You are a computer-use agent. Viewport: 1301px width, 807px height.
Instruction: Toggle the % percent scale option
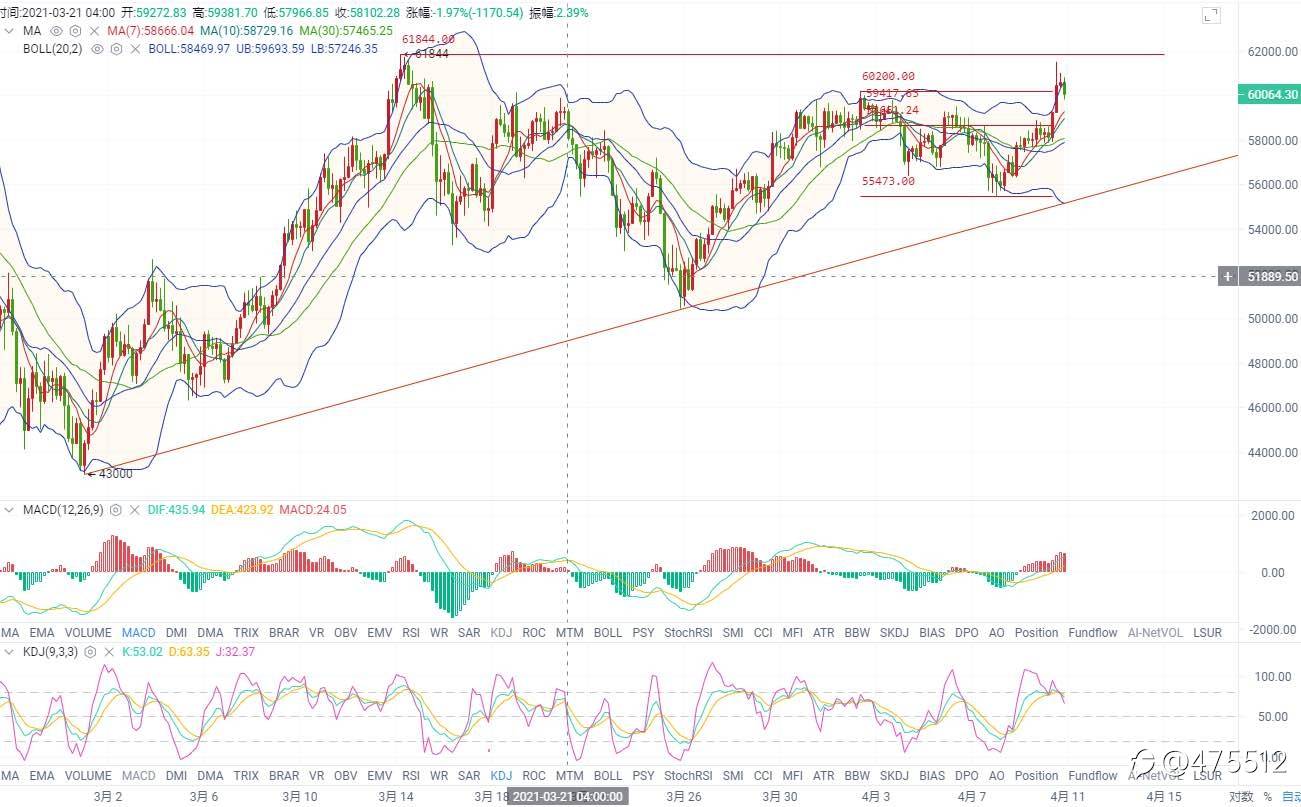pos(1267,798)
